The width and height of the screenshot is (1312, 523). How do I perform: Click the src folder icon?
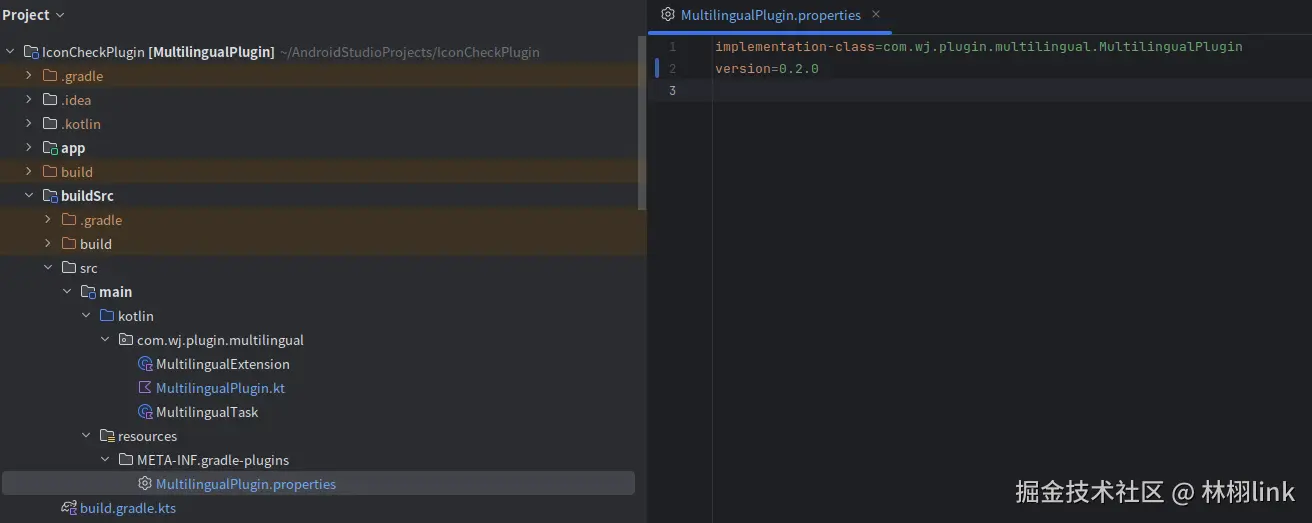69,268
